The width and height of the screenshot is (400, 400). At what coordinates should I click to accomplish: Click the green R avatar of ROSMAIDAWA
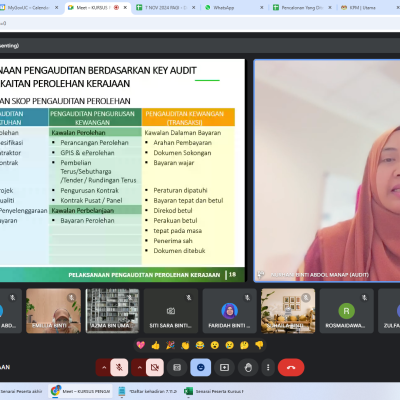(x=347, y=311)
